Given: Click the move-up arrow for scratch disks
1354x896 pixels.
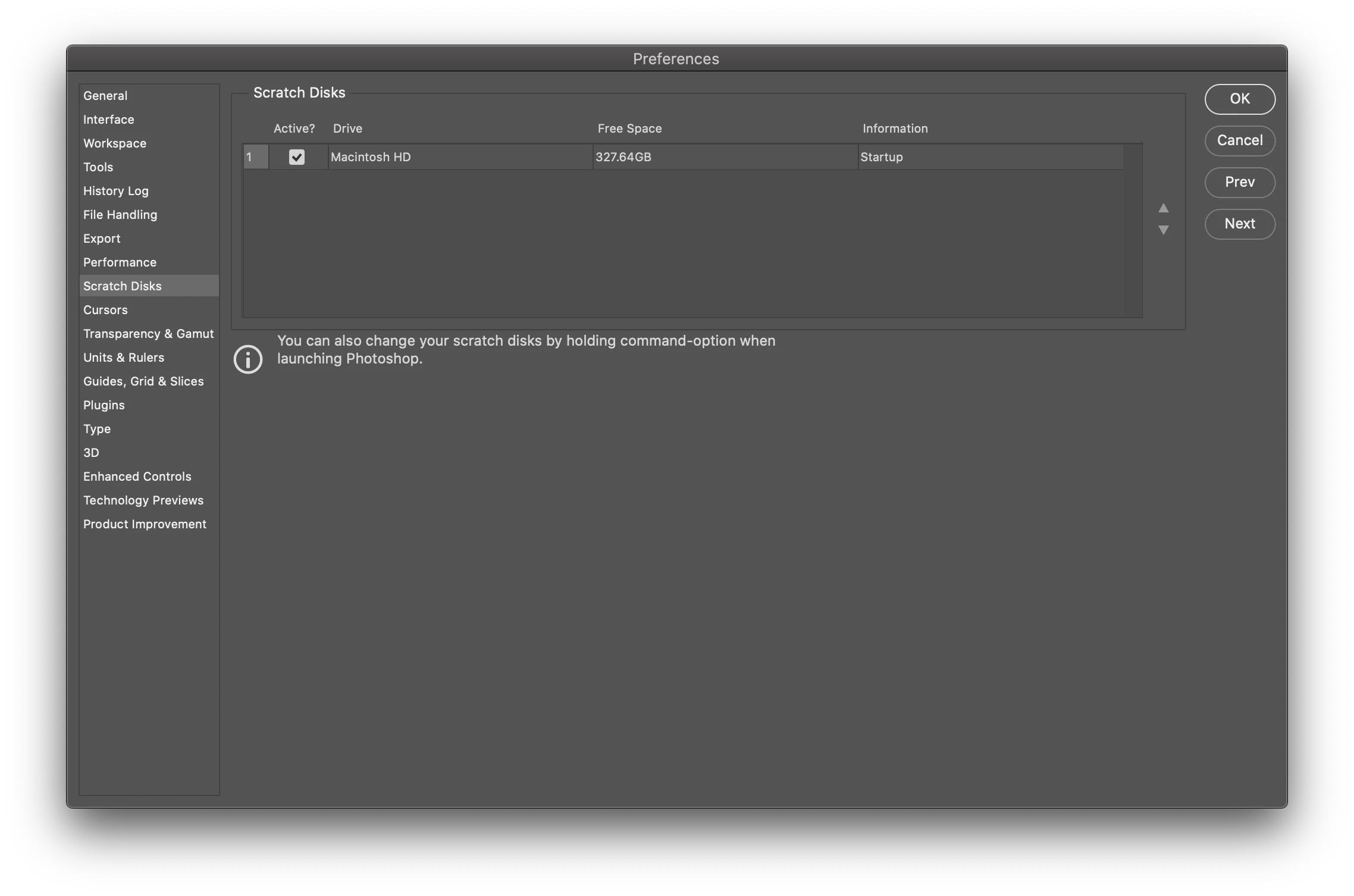Looking at the screenshot, I should (x=1163, y=208).
